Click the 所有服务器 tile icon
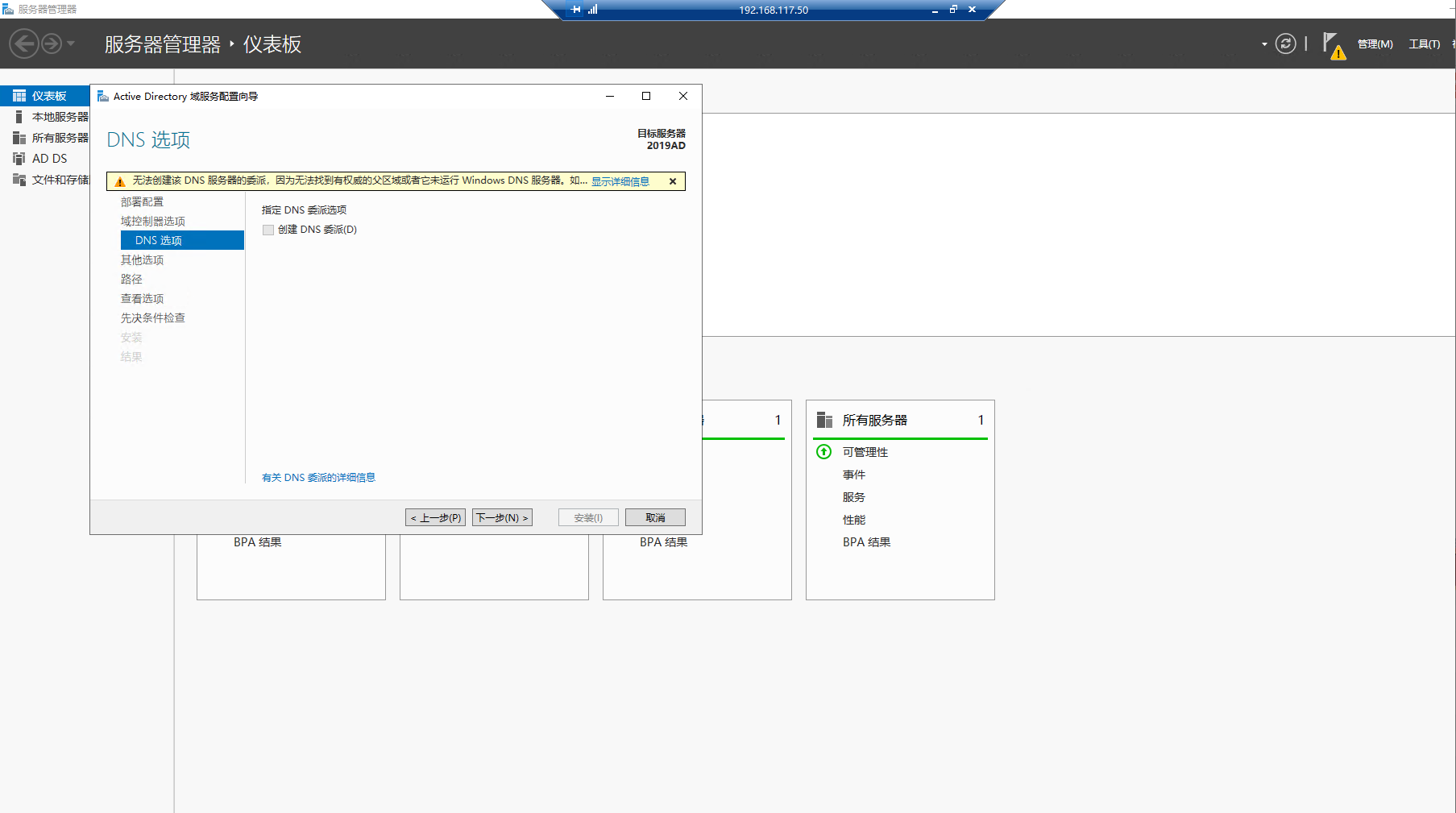The image size is (1456, 813). tap(824, 420)
